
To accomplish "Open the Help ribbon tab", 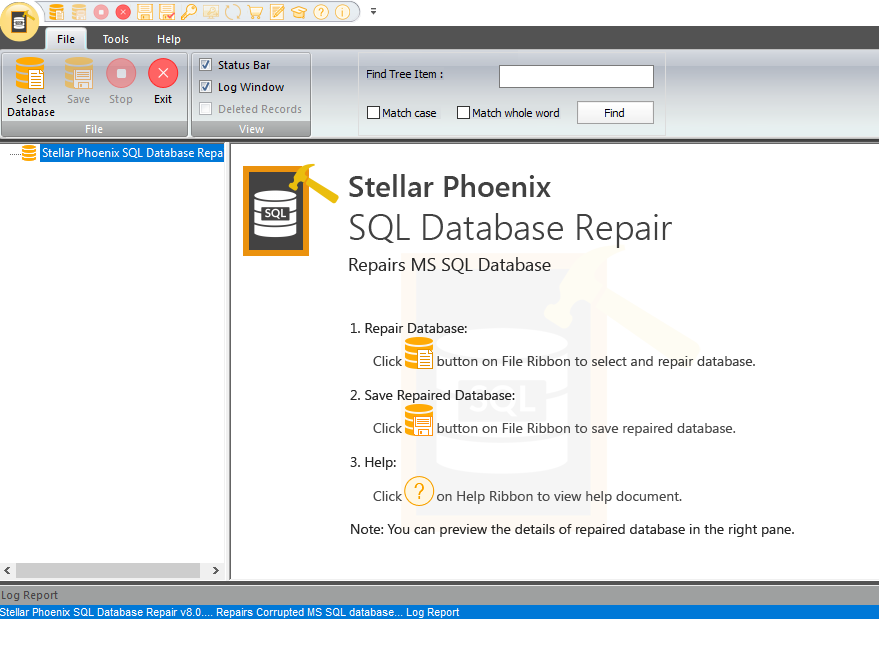I will coord(169,39).
